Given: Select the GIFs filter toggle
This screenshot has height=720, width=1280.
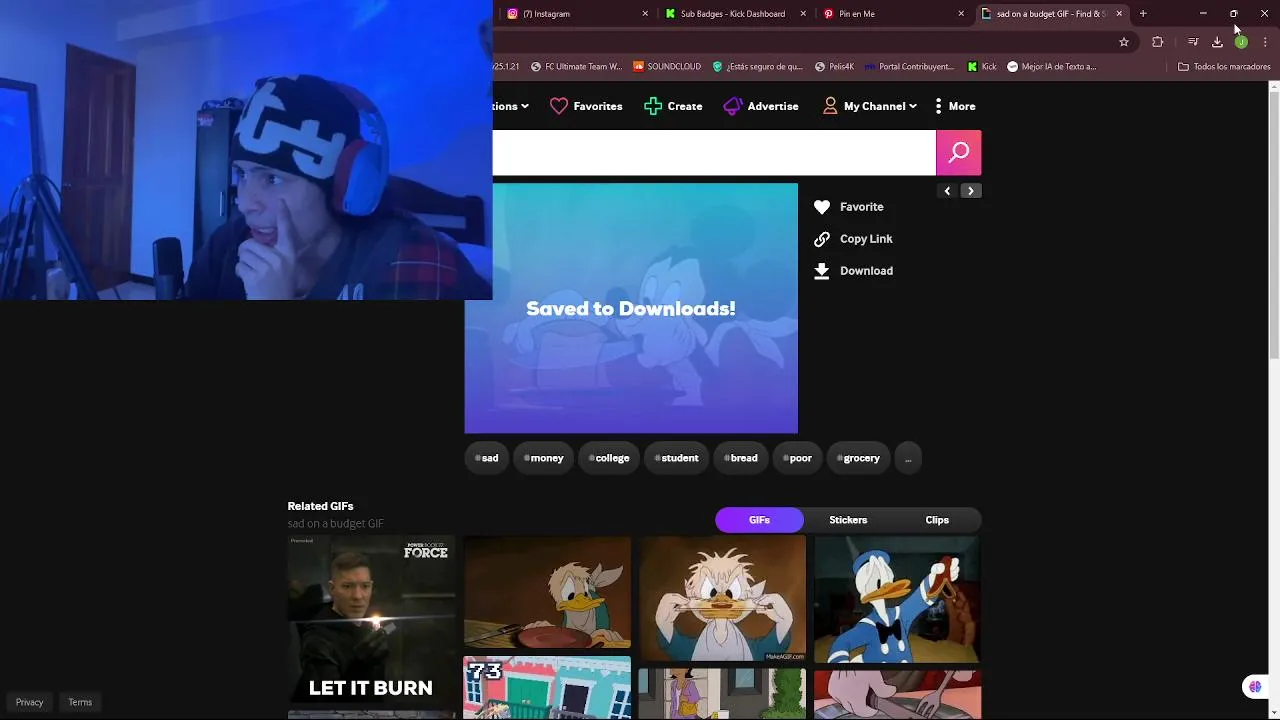Looking at the screenshot, I should coord(759,520).
